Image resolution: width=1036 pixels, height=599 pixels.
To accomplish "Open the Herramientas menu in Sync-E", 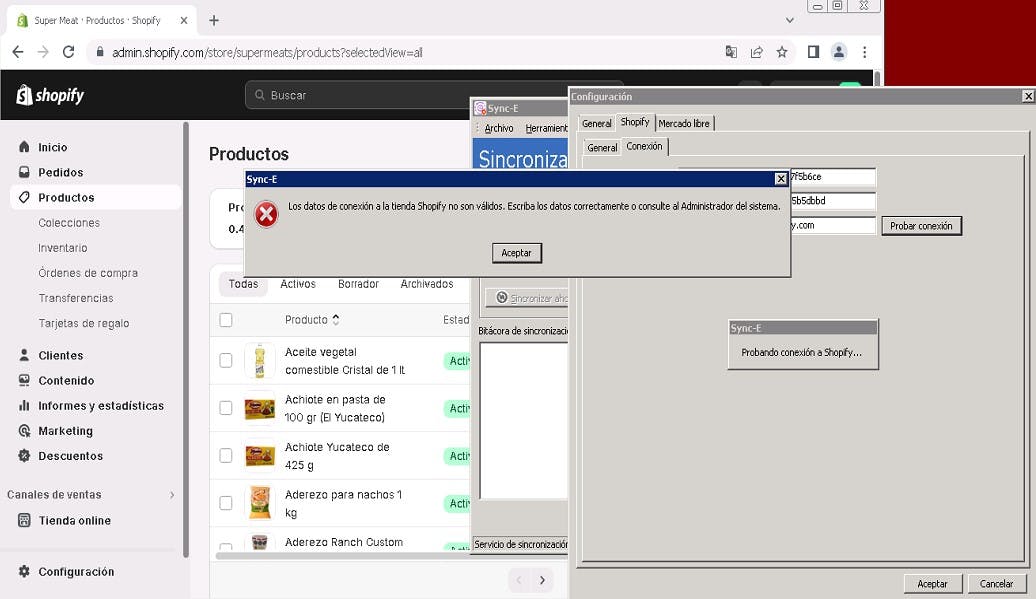I will pyautogui.click(x=546, y=128).
